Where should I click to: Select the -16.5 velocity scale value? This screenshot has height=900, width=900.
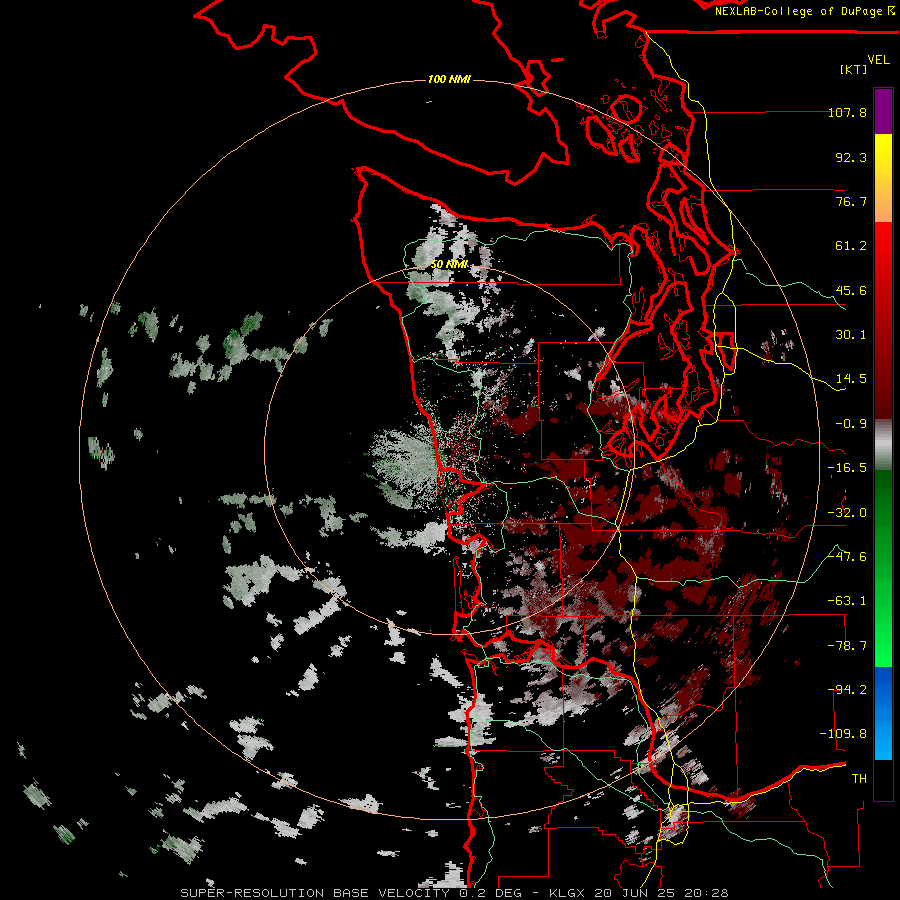tap(847, 468)
